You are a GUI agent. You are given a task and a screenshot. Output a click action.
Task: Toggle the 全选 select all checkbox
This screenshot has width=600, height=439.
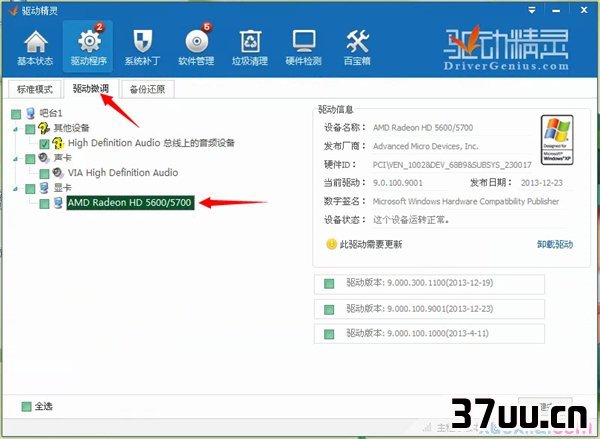[26, 406]
